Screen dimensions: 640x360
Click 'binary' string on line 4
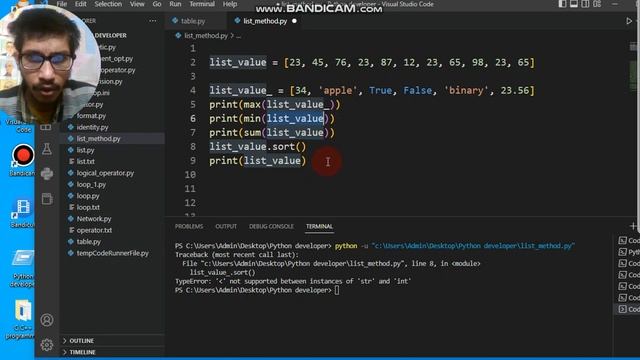pyautogui.click(x=466, y=91)
